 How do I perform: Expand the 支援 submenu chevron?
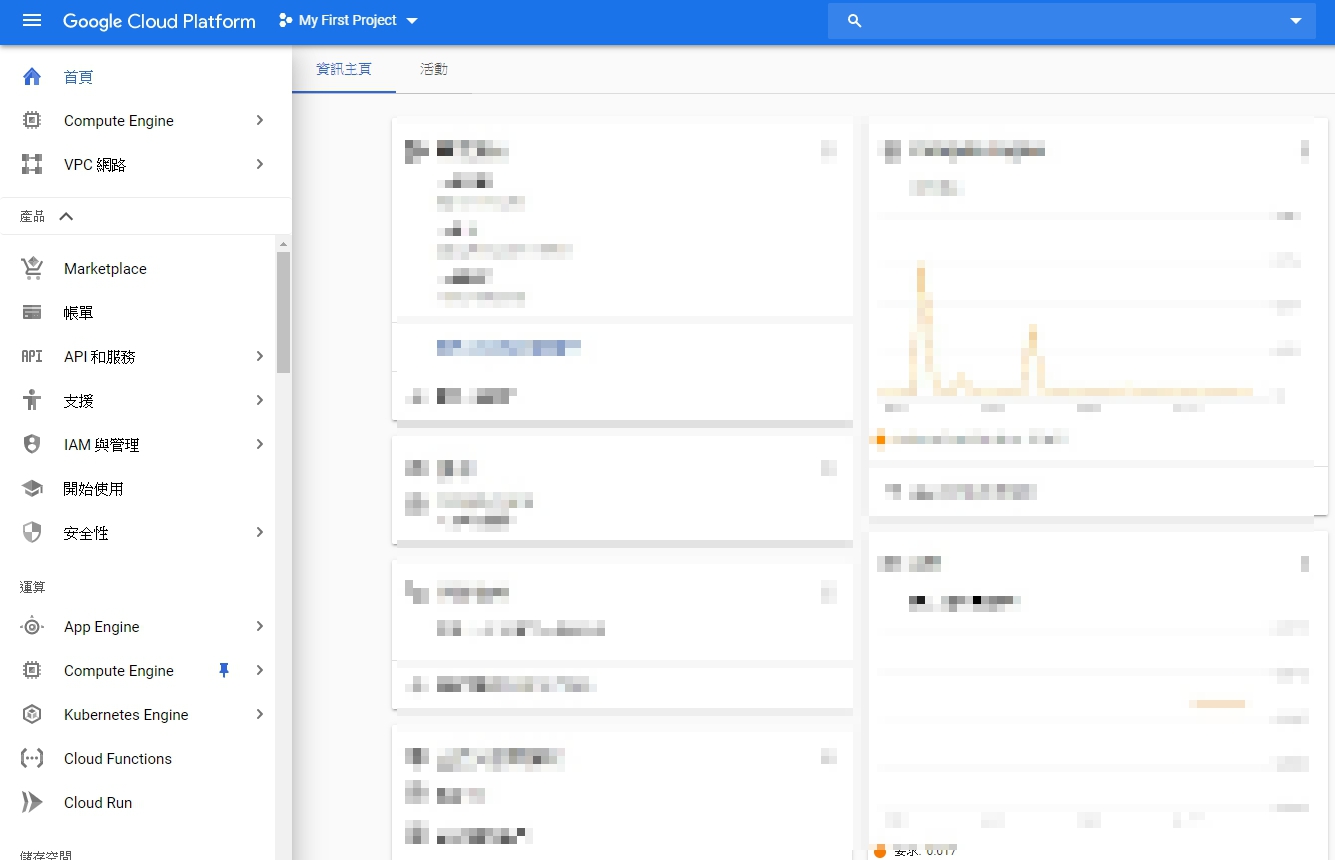[x=260, y=400]
